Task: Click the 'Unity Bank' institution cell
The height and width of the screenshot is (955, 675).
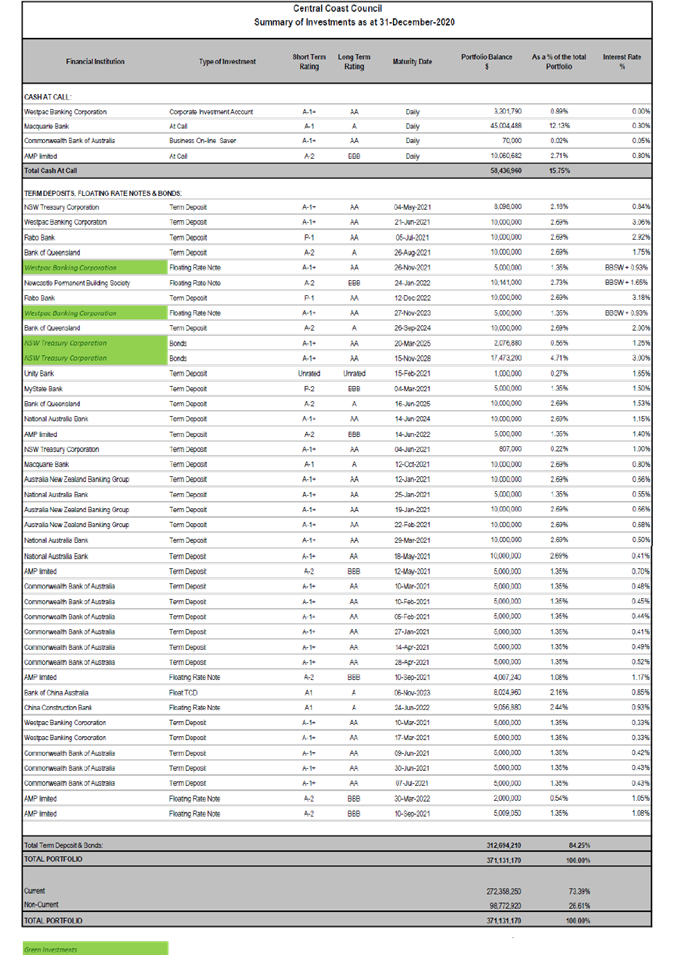Action: (39, 373)
